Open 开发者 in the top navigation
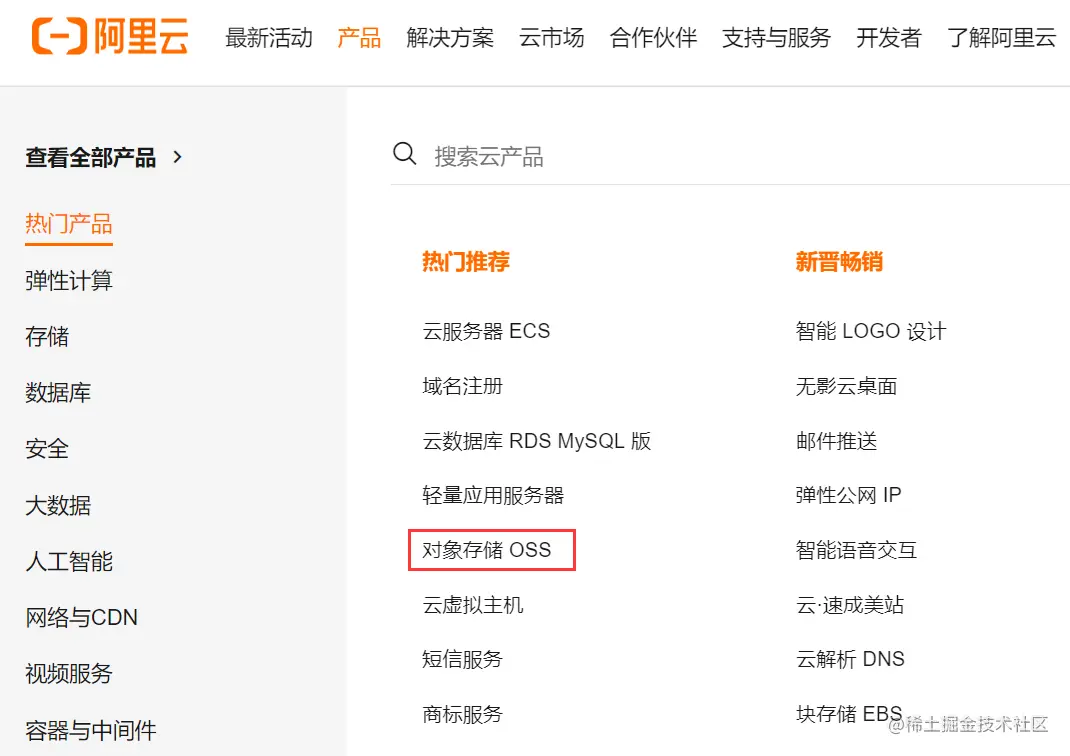This screenshot has width=1070, height=756. (x=888, y=38)
